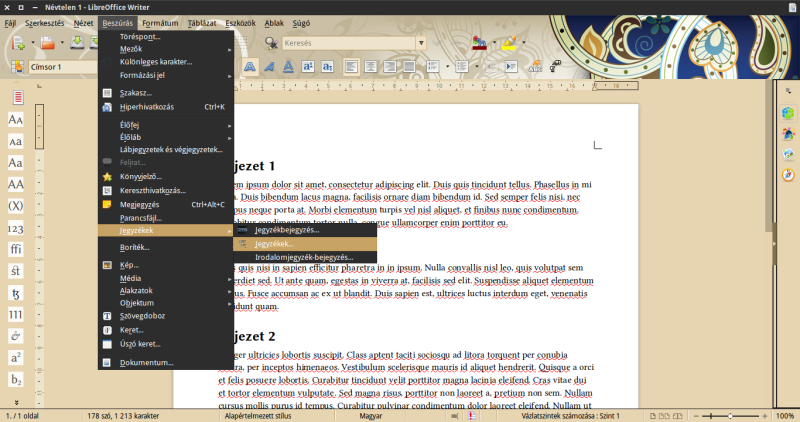Click the 111 icon in the left toolbar

pos(16,314)
